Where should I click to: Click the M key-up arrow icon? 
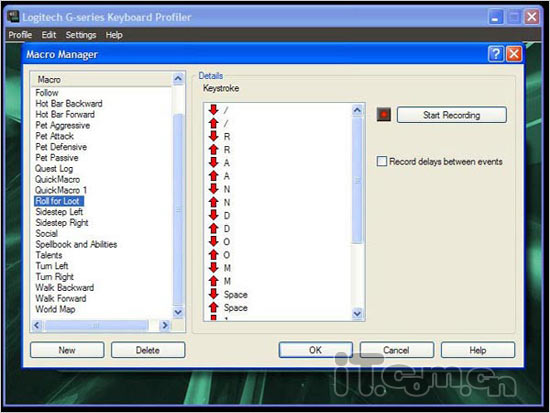pyautogui.click(x=213, y=281)
